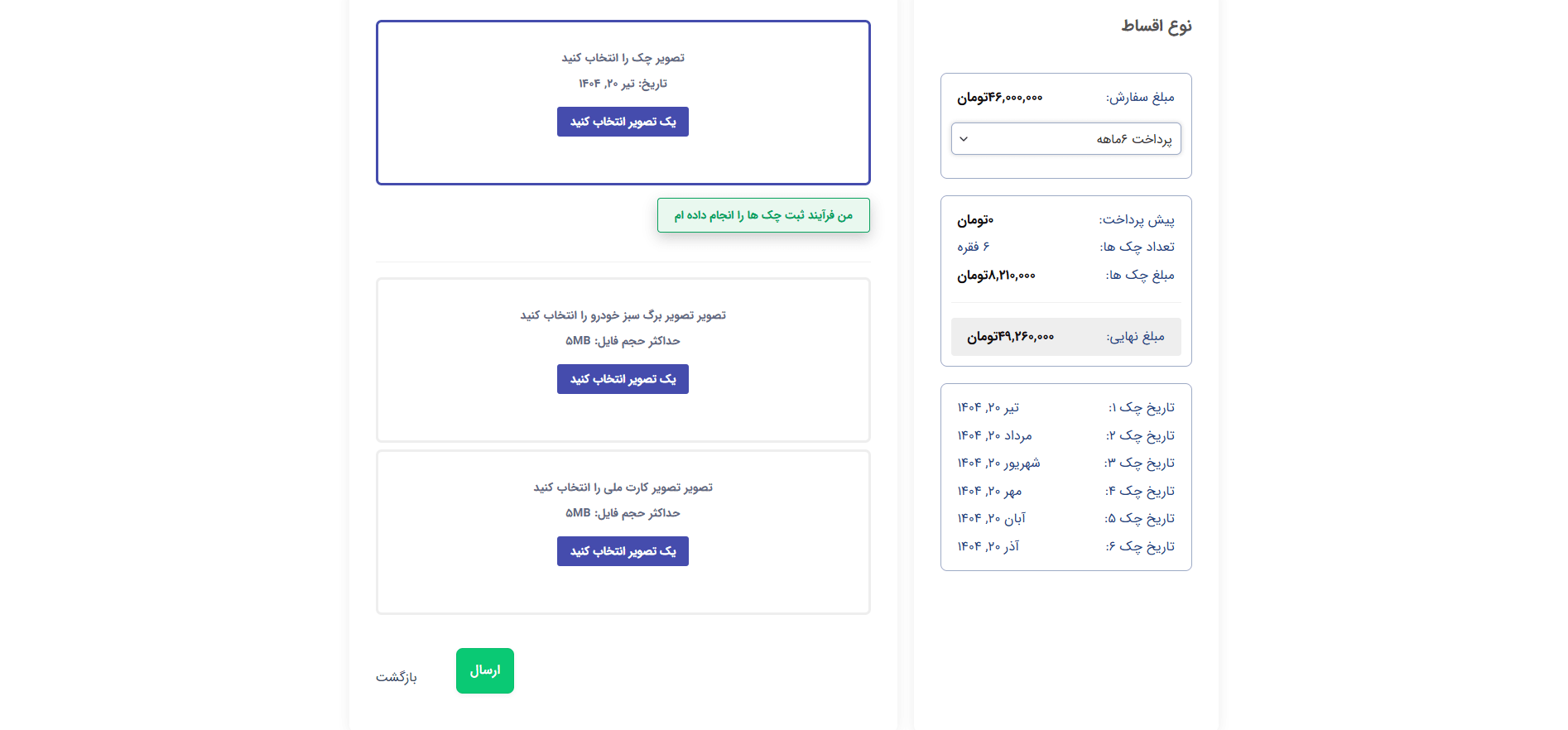The width and height of the screenshot is (1568, 730).
Task: Click the chevron arrow on installment selector
Action: pos(964,139)
